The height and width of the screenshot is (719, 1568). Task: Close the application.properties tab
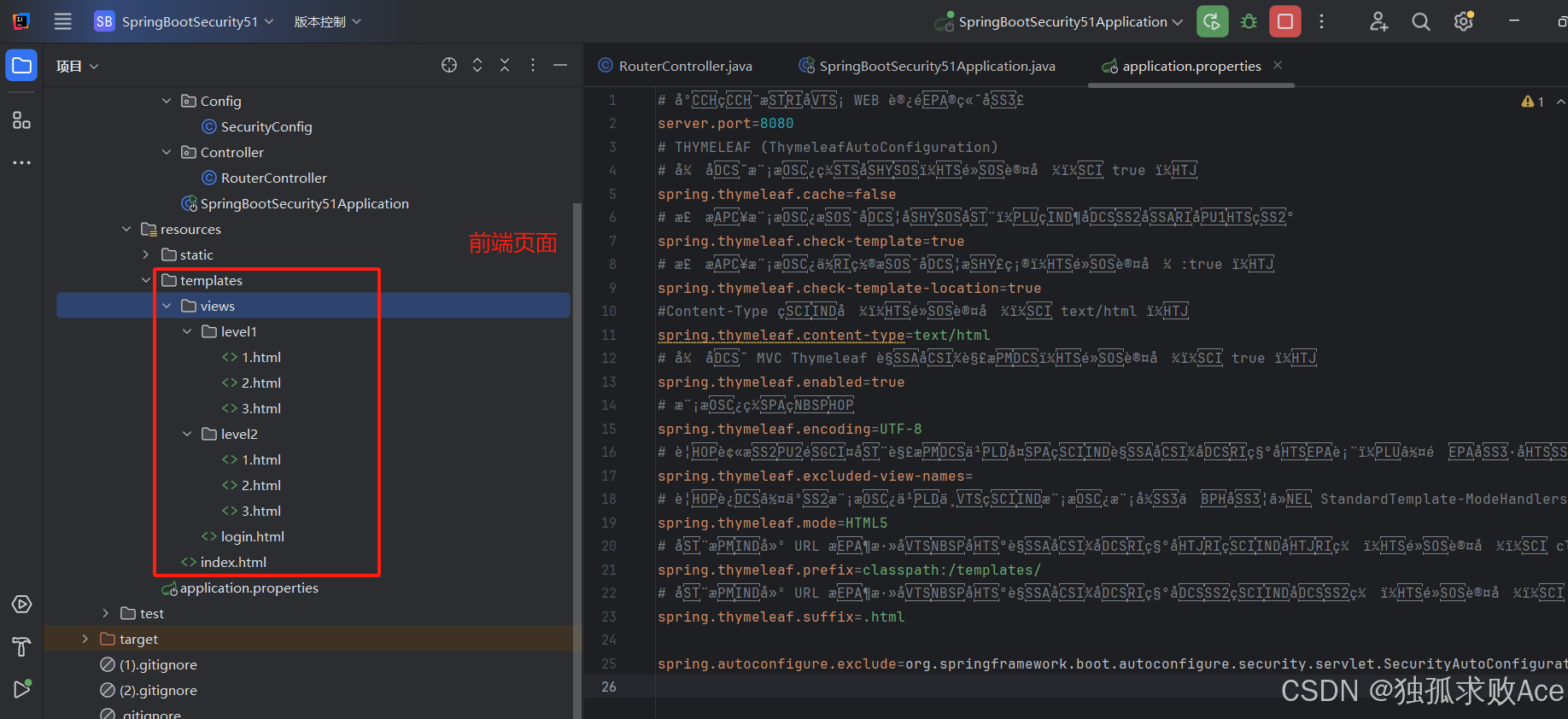(x=1278, y=65)
